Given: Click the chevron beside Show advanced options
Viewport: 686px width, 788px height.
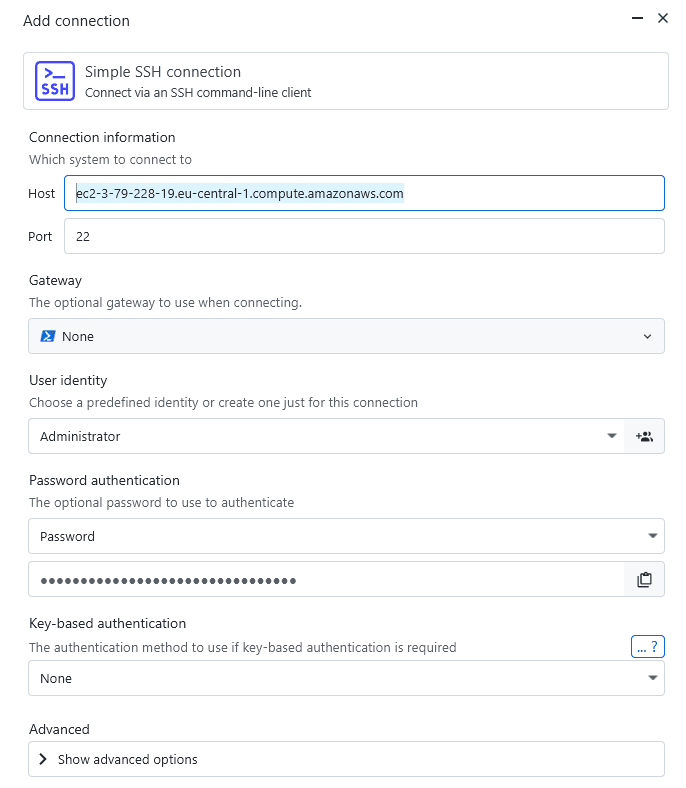Looking at the screenshot, I should coord(43,759).
